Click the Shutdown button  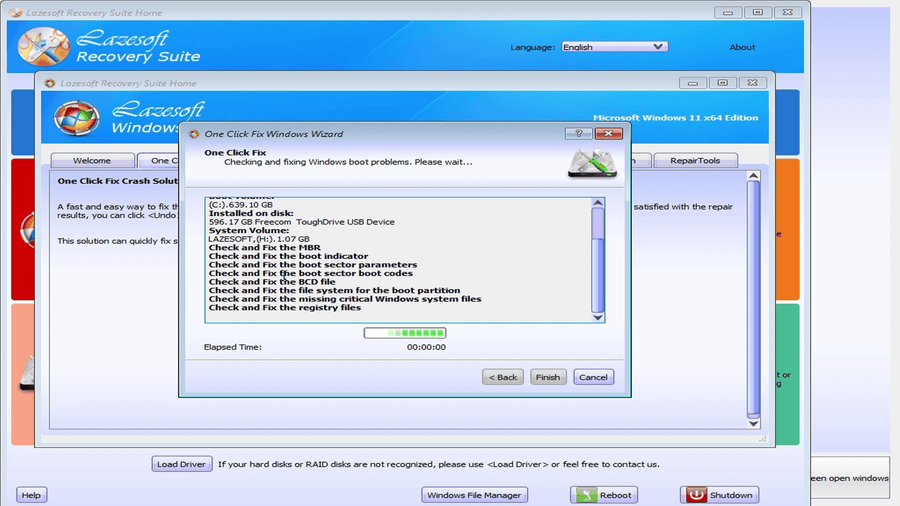719,495
